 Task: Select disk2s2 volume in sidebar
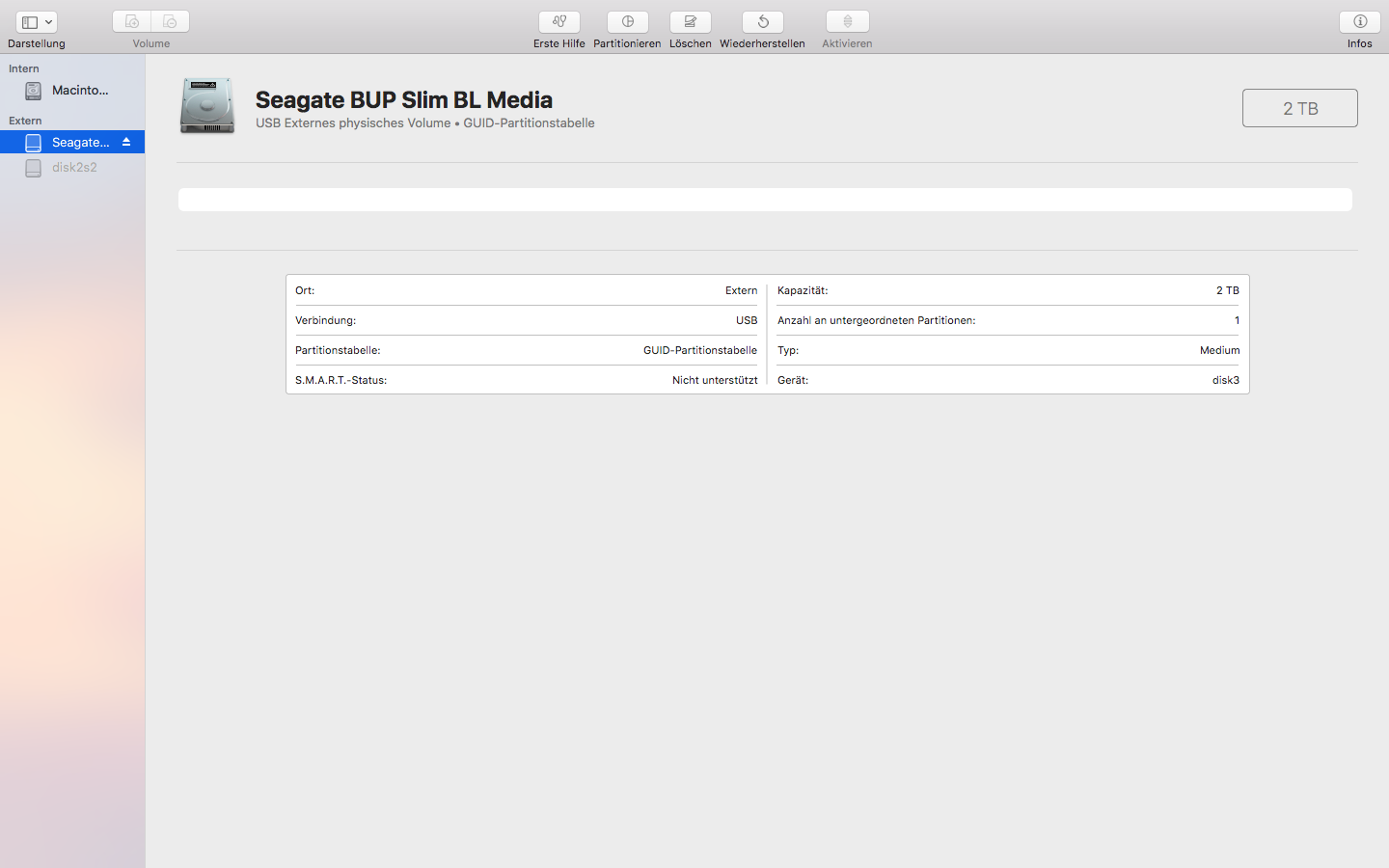pyautogui.click(x=72, y=167)
